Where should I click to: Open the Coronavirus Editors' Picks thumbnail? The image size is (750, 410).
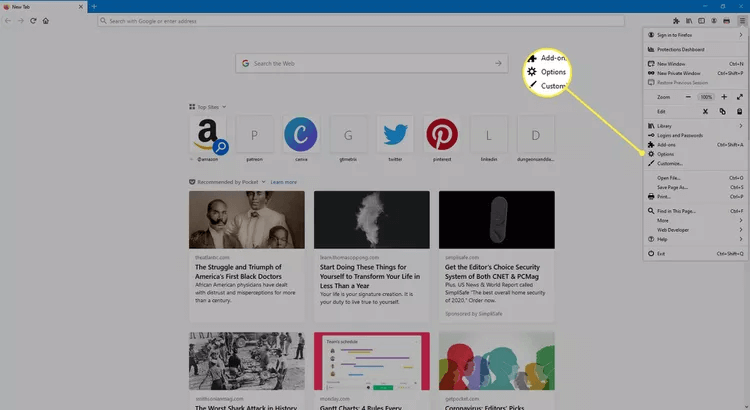click(x=496, y=361)
